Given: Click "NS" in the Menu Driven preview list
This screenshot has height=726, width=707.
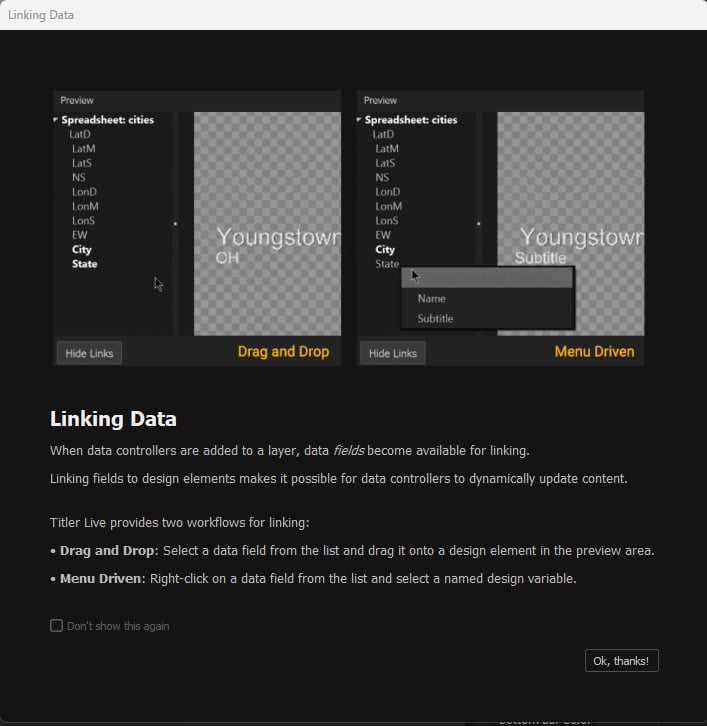Looking at the screenshot, I should coord(382,177).
